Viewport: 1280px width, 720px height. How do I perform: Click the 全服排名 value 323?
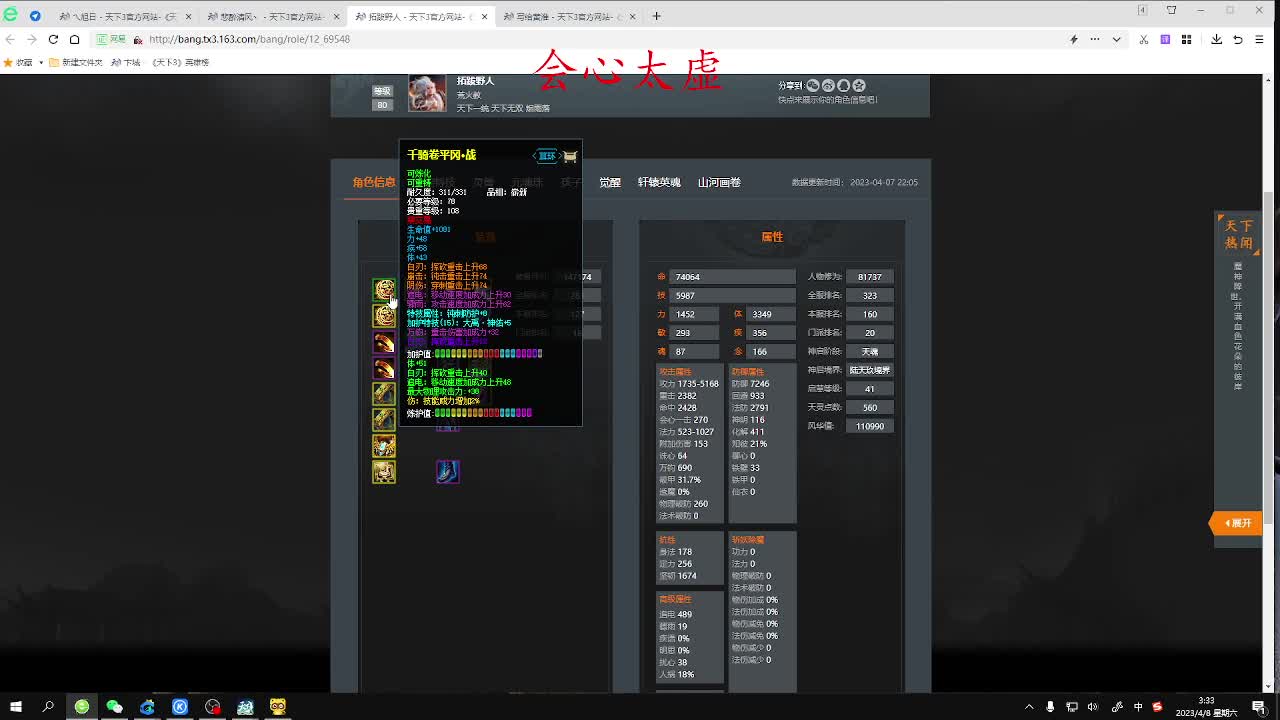pos(869,296)
